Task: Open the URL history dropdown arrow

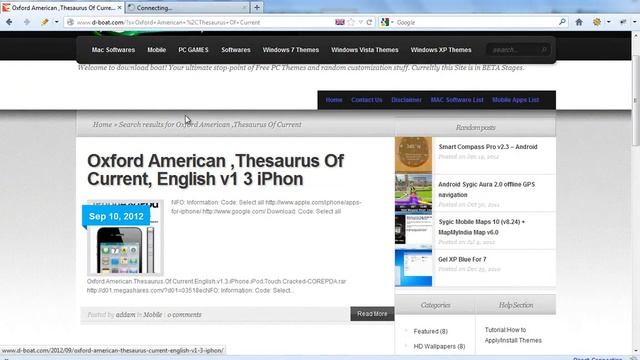Action: click(360, 22)
